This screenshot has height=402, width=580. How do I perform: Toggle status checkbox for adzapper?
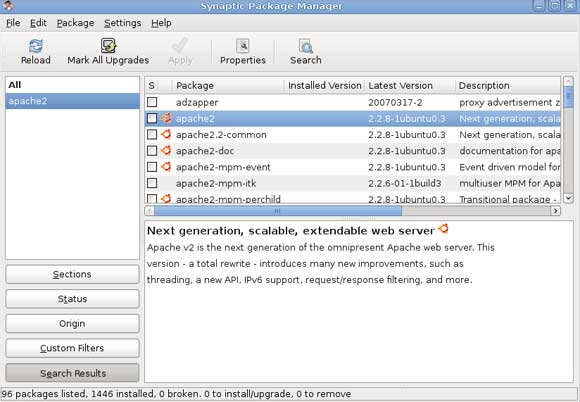click(x=152, y=102)
